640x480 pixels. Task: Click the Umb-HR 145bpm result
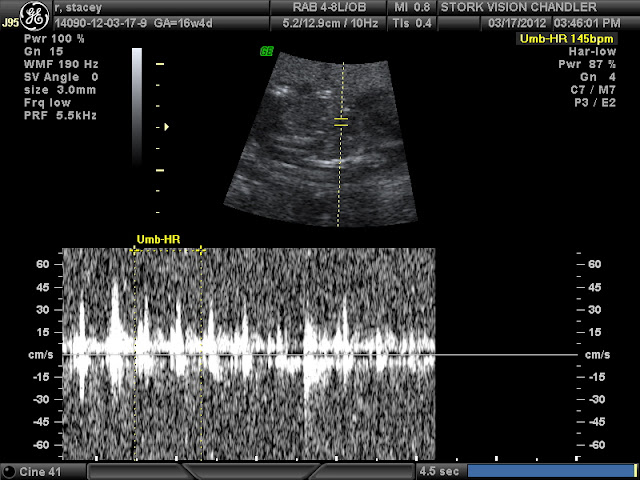point(567,39)
